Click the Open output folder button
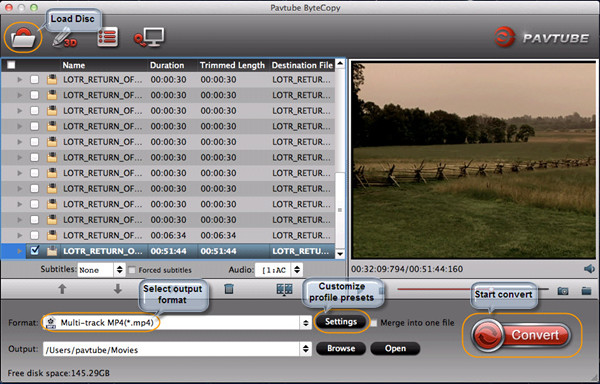The height and width of the screenshot is (384, 600). click(395, 348)
